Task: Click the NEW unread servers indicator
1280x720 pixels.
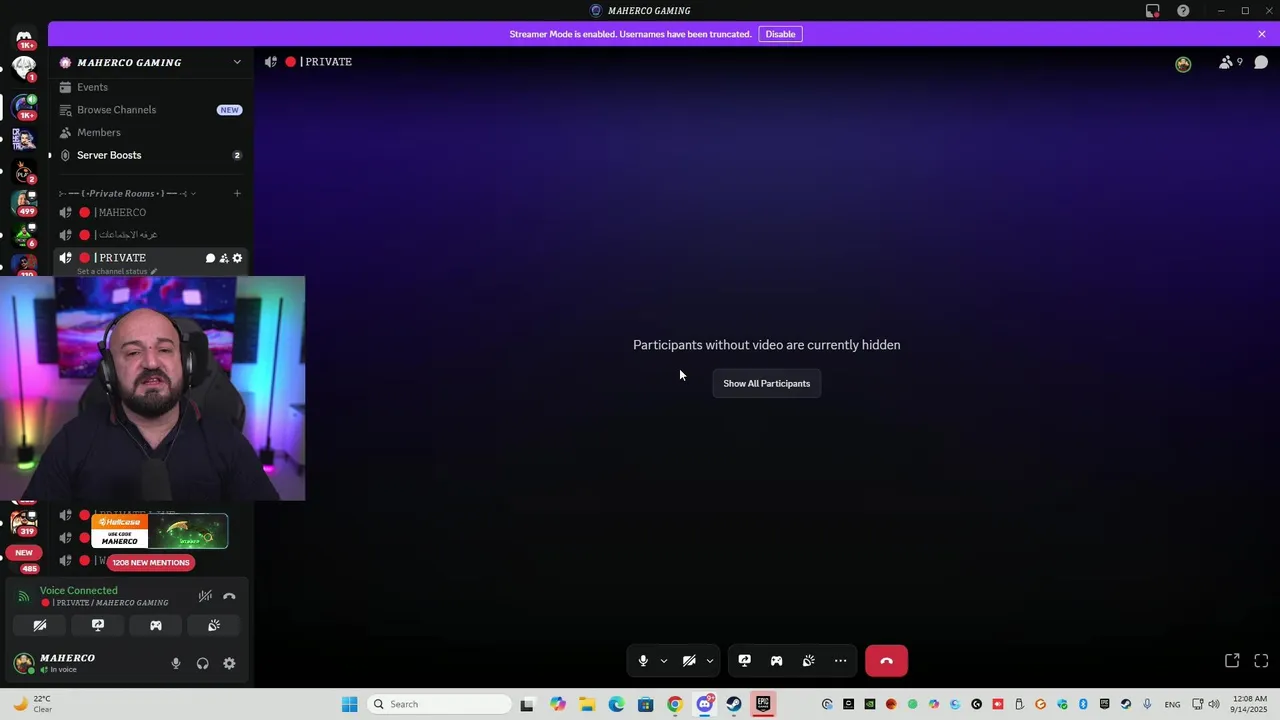Action: coord(24,552)
